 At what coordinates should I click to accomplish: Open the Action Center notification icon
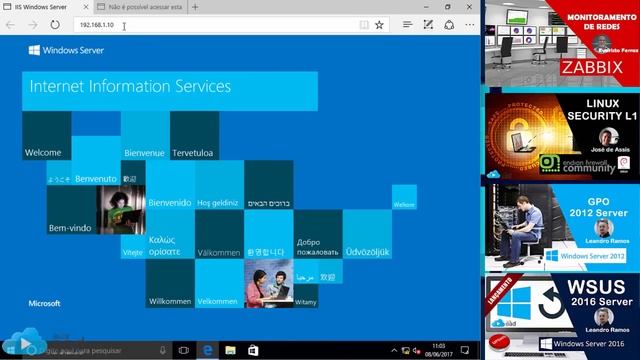465,350
